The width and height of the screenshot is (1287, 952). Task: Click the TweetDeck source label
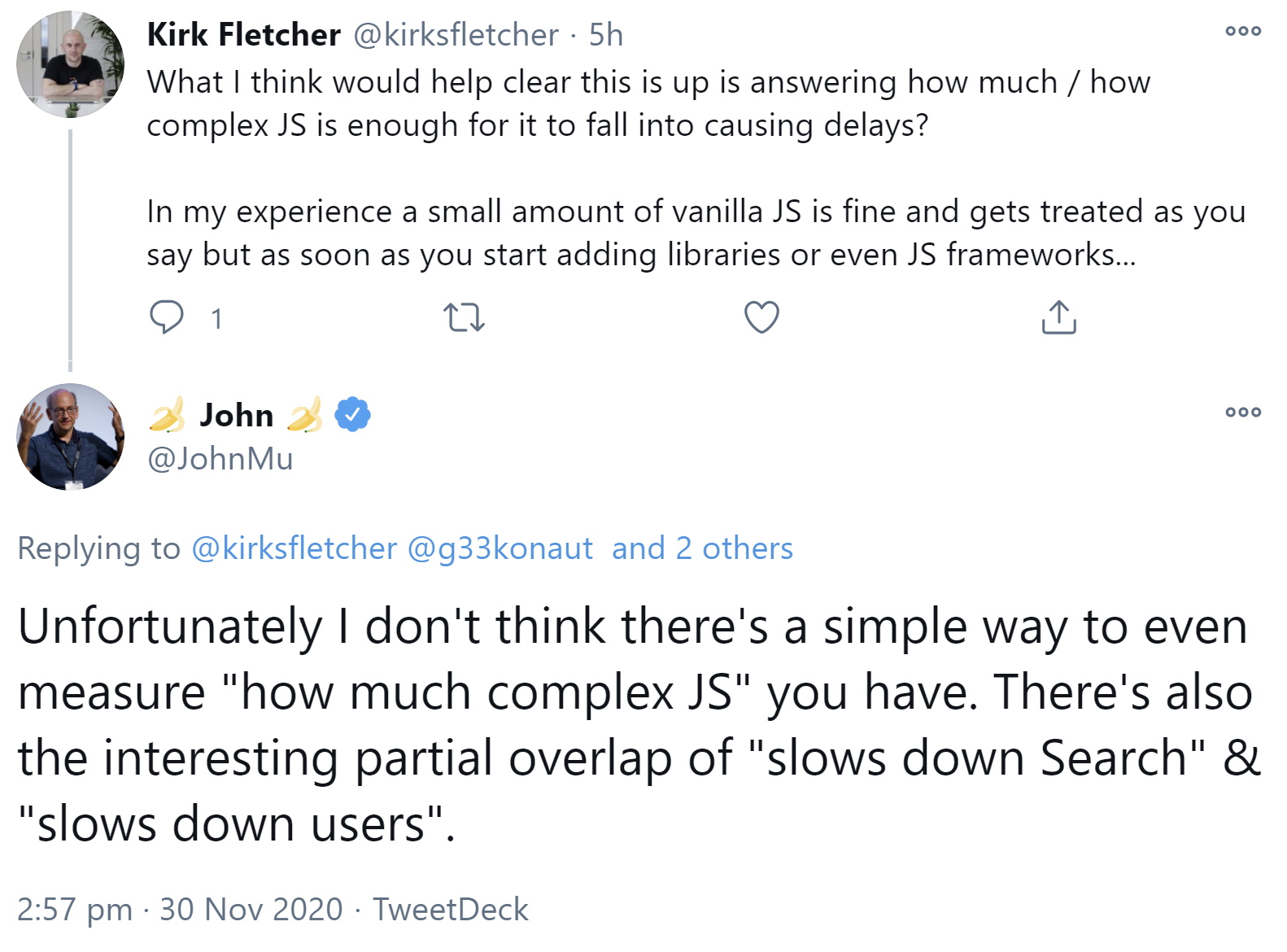click(x=451, y=910)
